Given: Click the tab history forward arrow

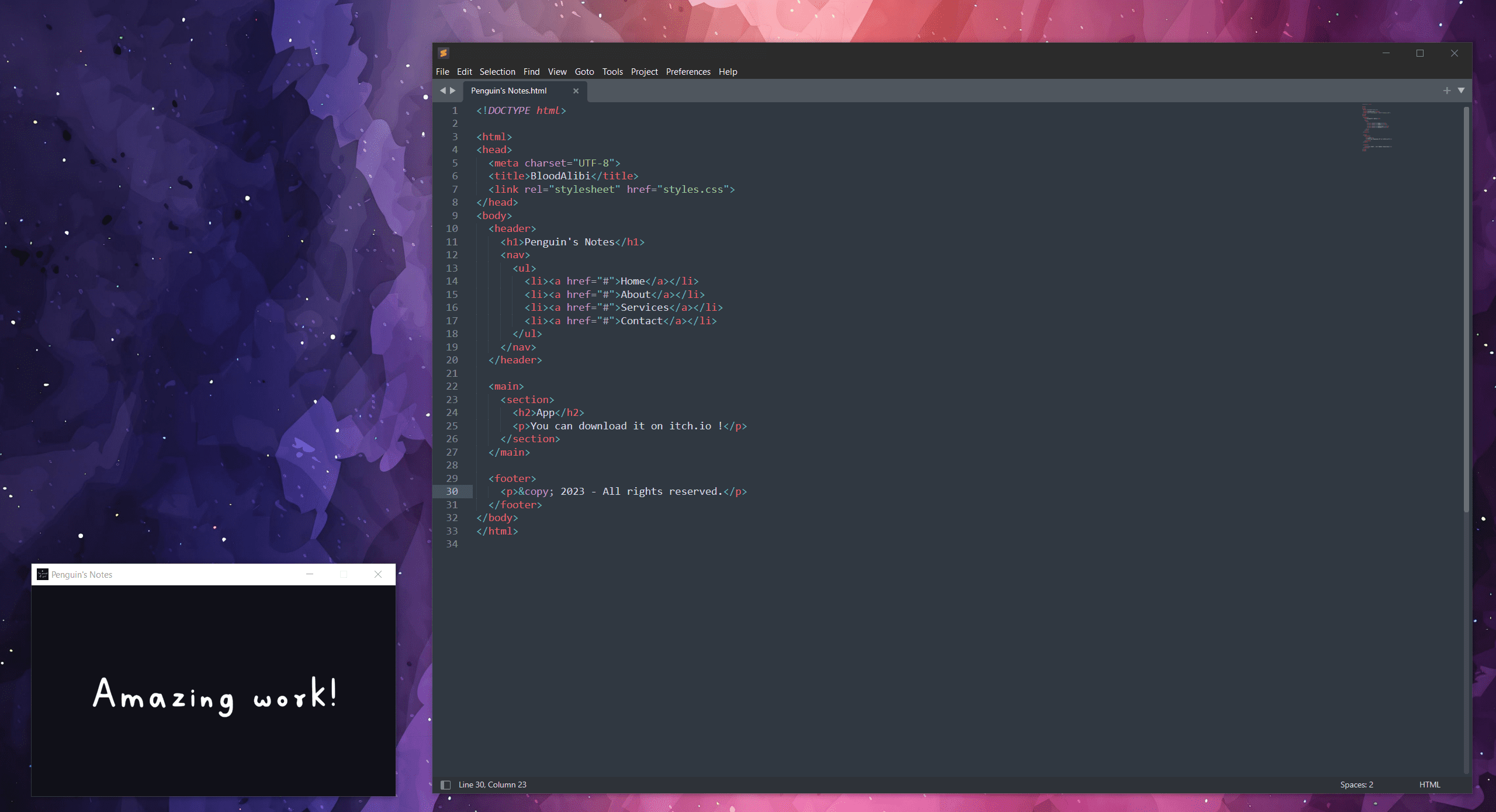Looking at the screenshot, I should [453, 91].
